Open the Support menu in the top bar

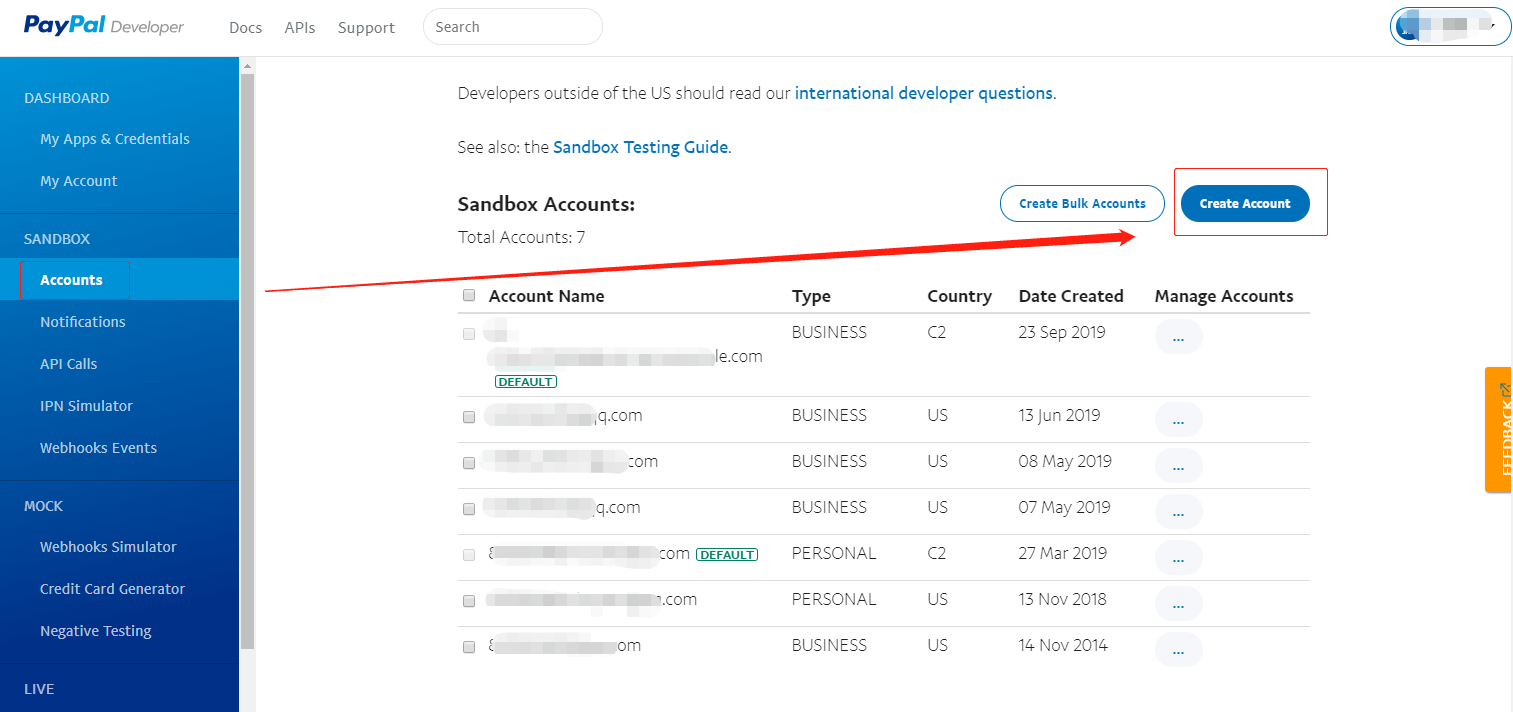pyautogui.click(x=366, y=28)
